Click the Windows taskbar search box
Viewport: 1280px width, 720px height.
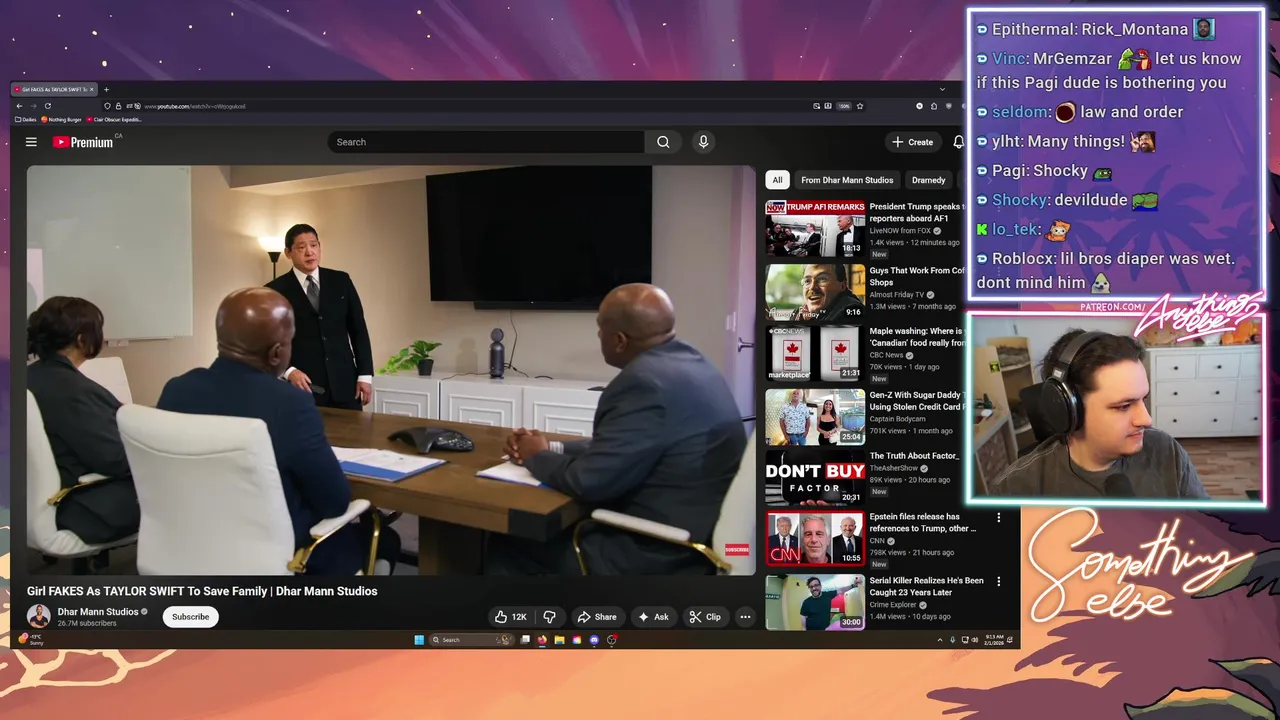coord(472,640)
